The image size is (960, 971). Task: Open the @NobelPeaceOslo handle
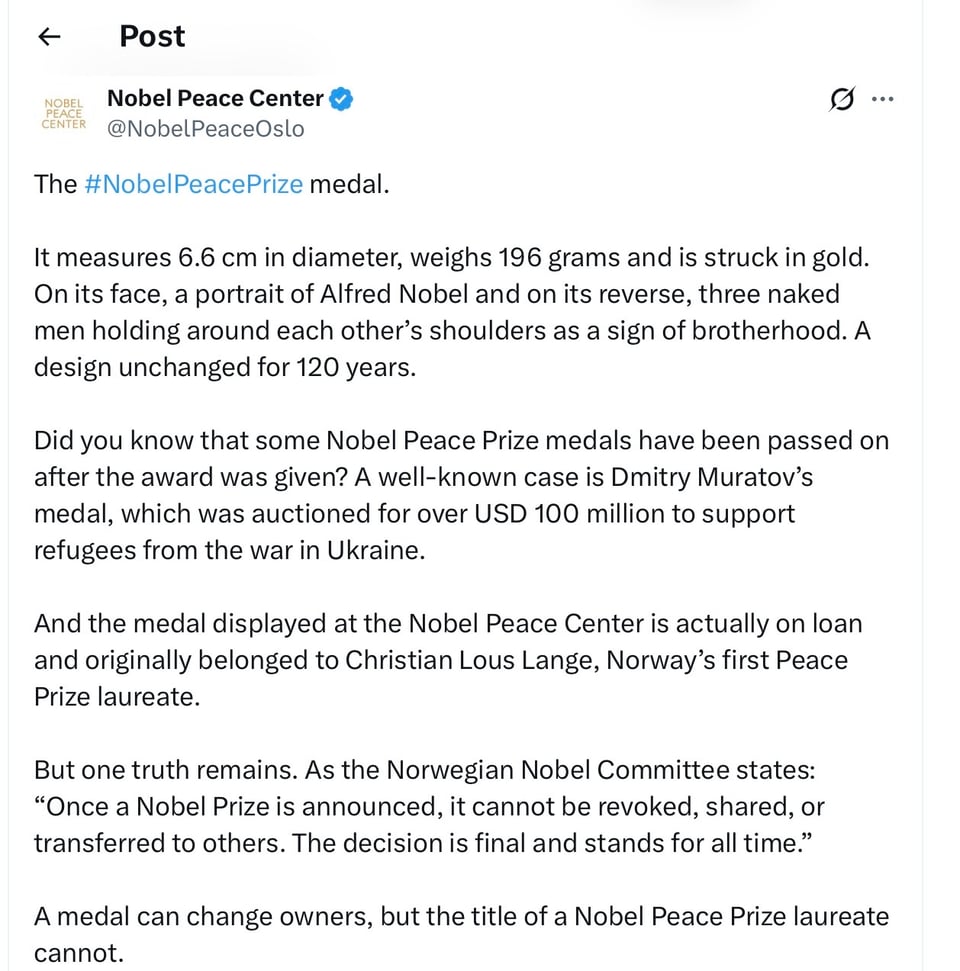(x=205, y=129)
